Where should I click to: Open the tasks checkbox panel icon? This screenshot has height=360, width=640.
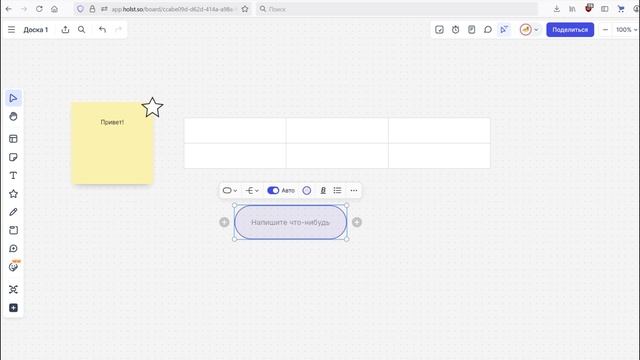click(x=439, y=29)
